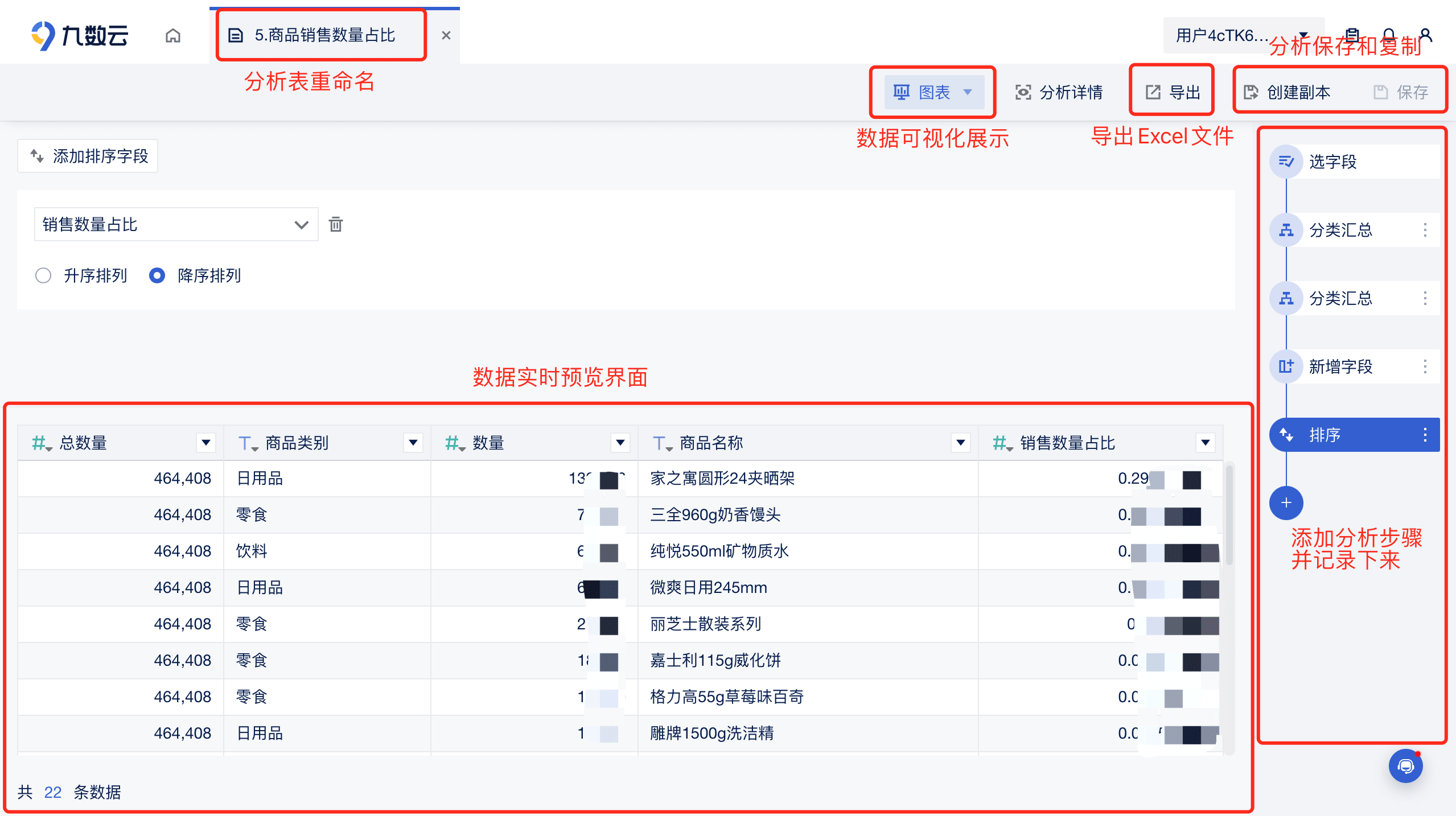The image size is (1456, 816).
Task: Open the 新增字段 step
Action: (1355, 366)
